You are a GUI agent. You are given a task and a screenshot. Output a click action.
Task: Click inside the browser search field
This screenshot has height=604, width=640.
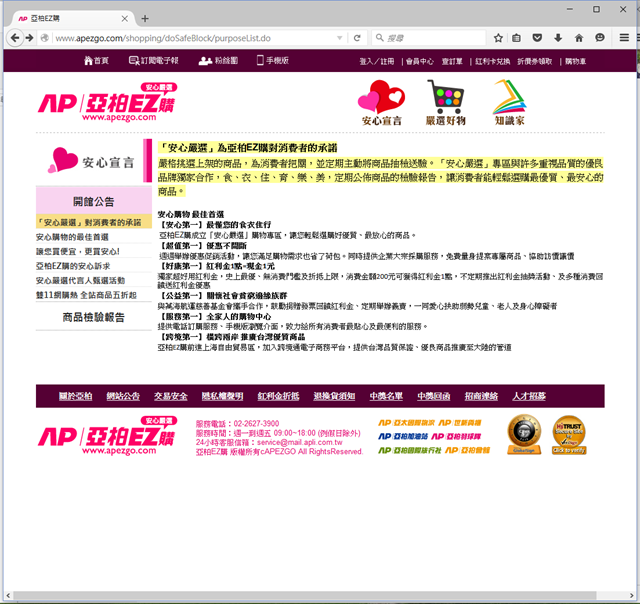[x=429, y=38]
